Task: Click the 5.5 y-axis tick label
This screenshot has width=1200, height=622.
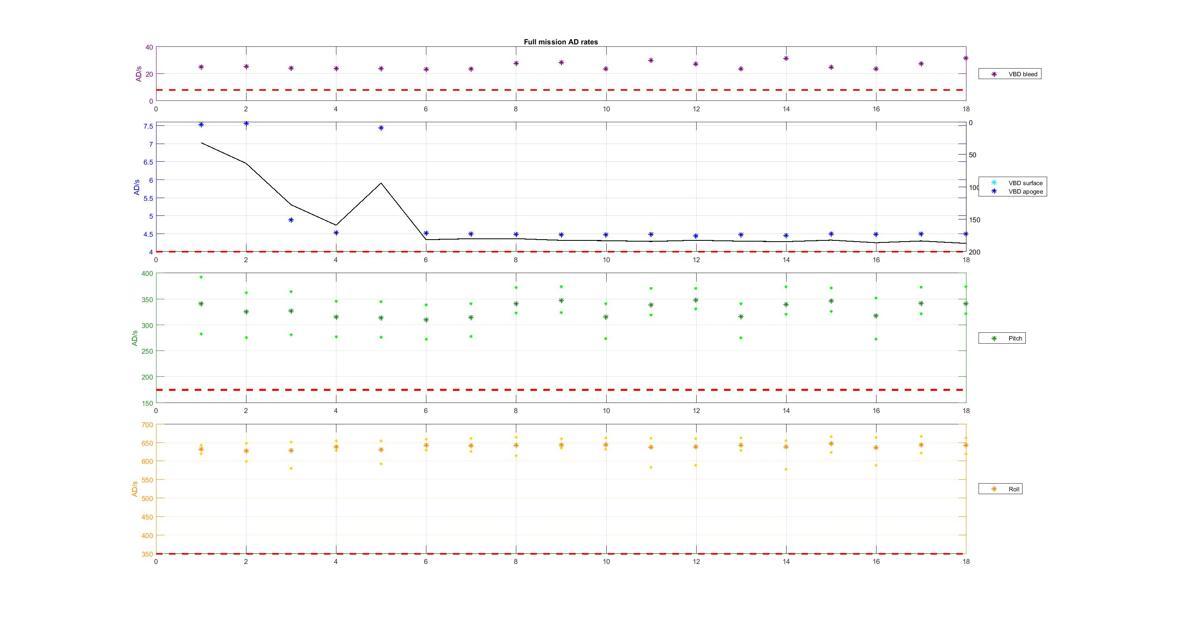Action: 148,198
